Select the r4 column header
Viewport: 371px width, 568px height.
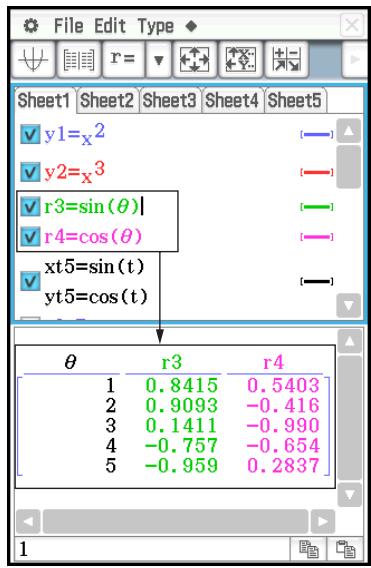tap(273, 362)
